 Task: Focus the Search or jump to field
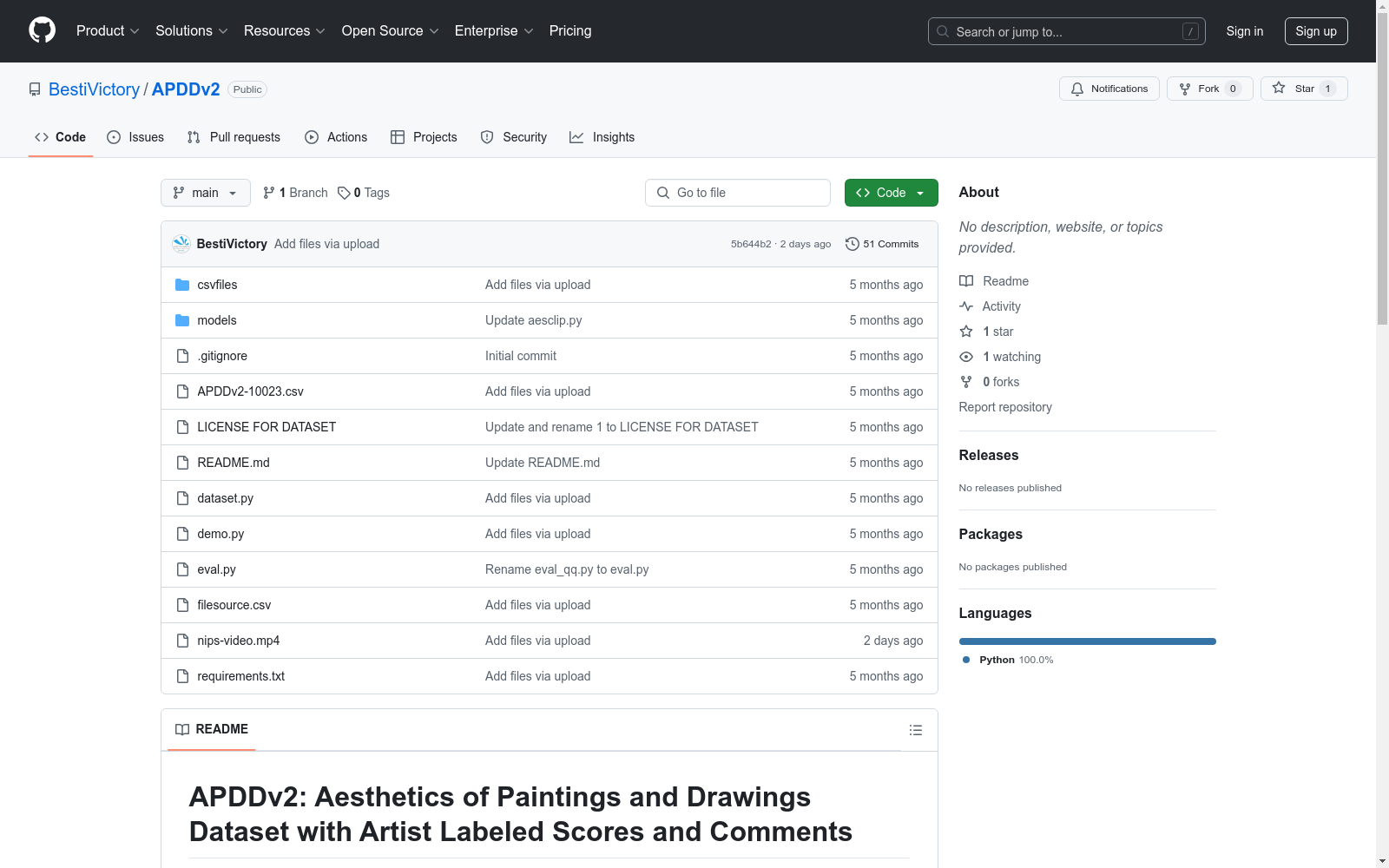[x=1067, y=31]
